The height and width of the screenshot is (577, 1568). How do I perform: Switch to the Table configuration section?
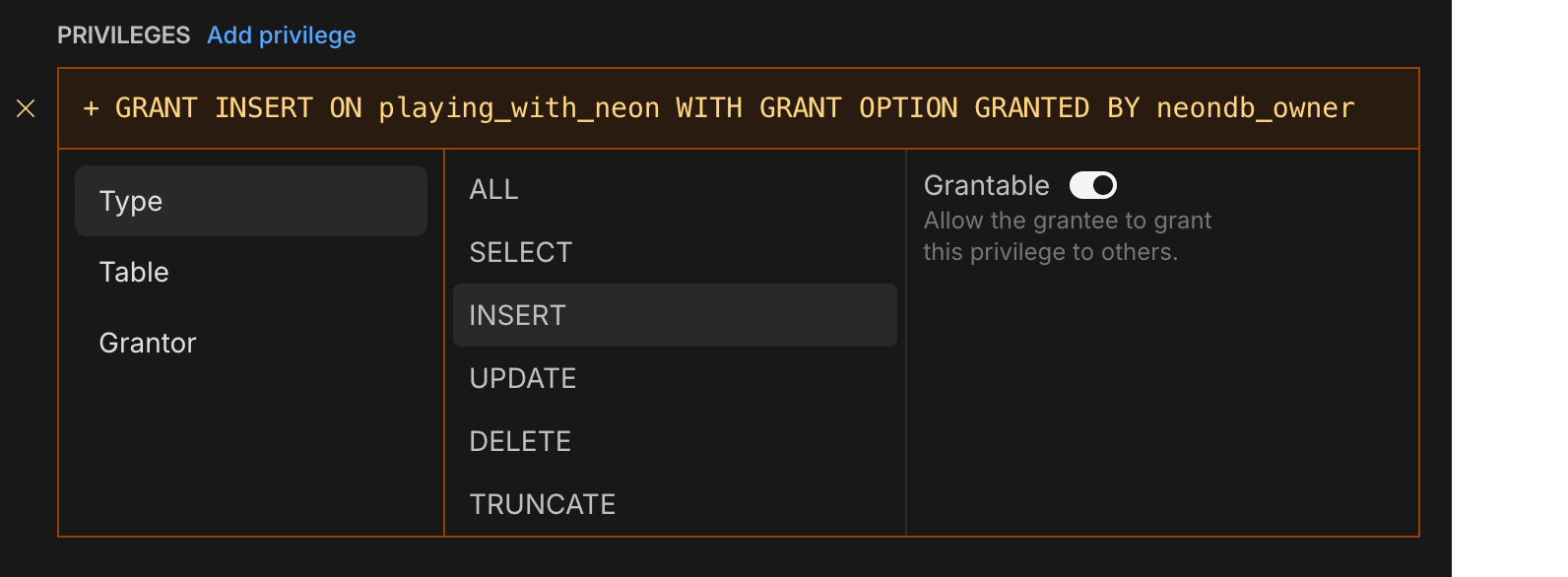134,272
